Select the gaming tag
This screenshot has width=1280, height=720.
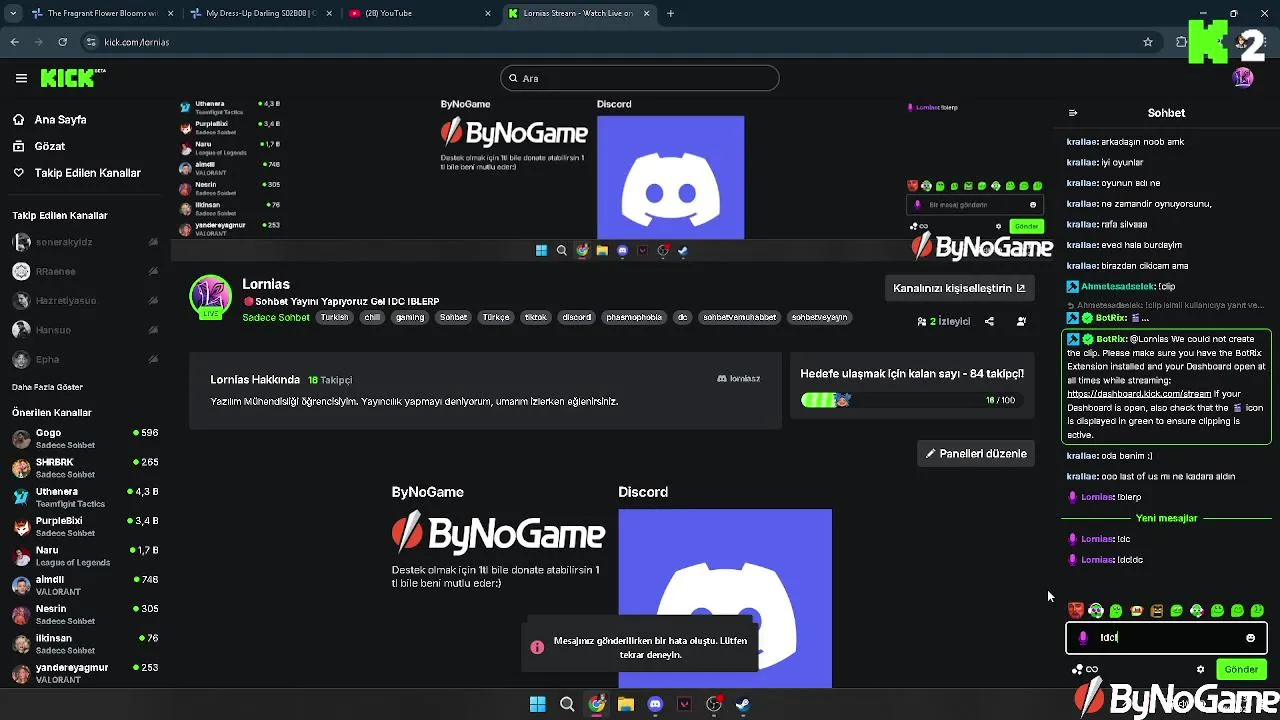[410, 317]
